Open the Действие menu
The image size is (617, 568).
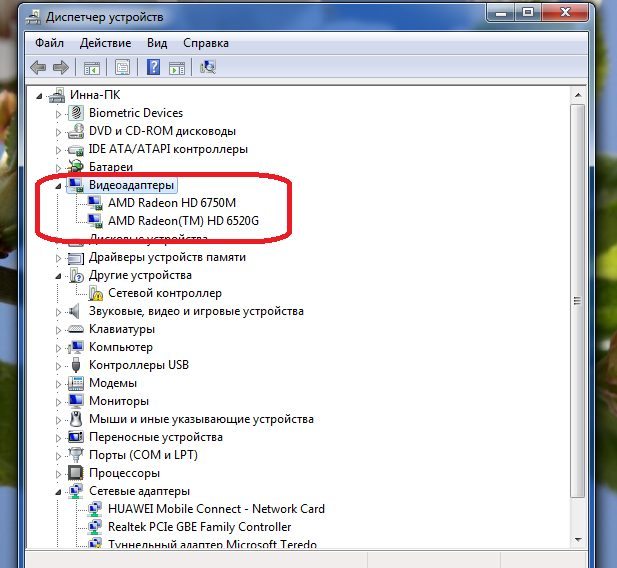pyautogui.click(x=105, y=43)
